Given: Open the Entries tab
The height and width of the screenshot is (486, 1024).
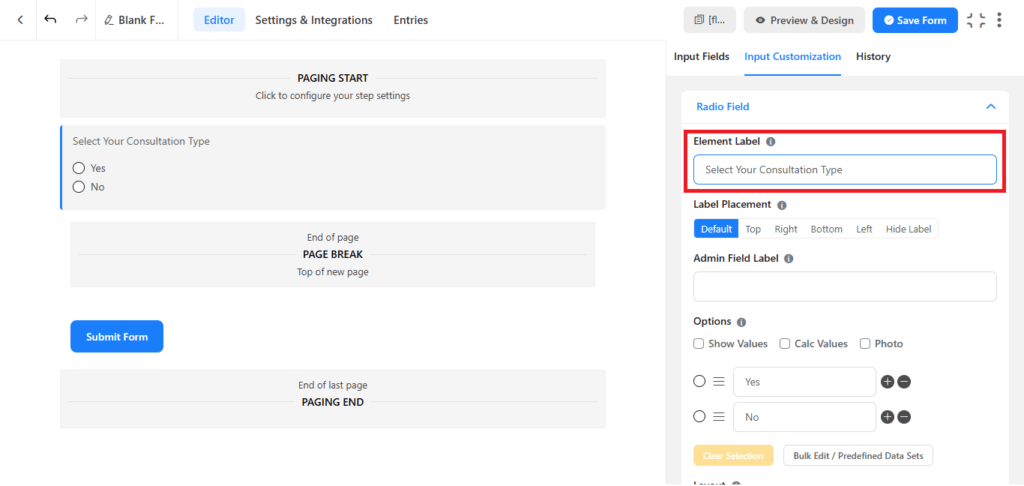Looking at the screenshot, I should point(411,20).
